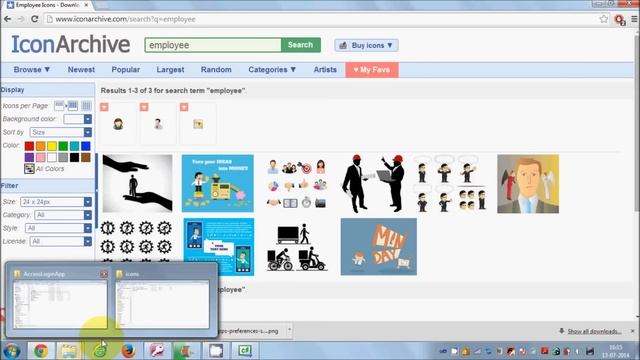Viewport: 640px width, 360px height.
Task: Filter by the green color swatch
Action: click(63, 146)
